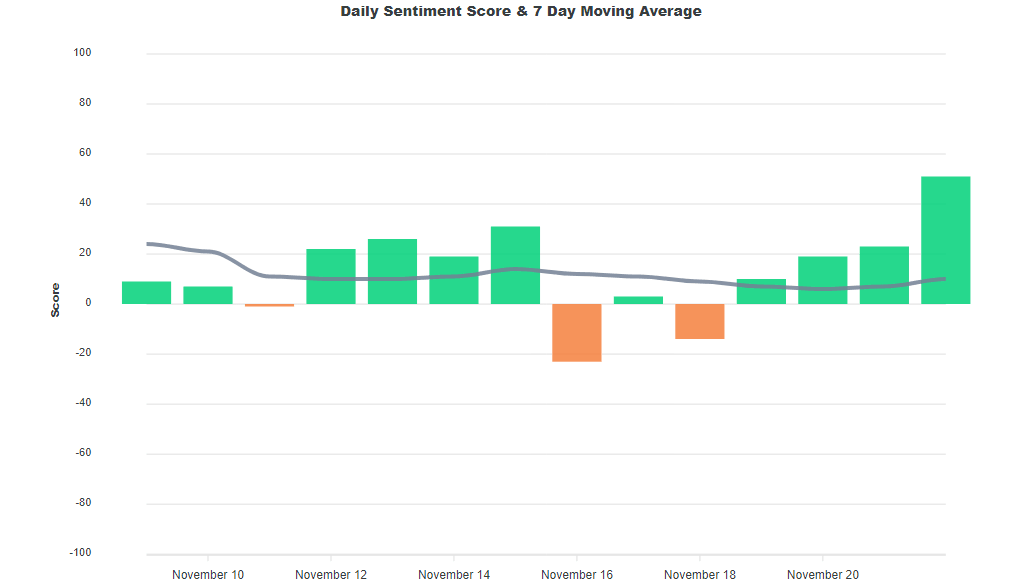Screen dimensions: 1027x588
Task: Select the green bar for November 21
Action: [x=884, y=275]
